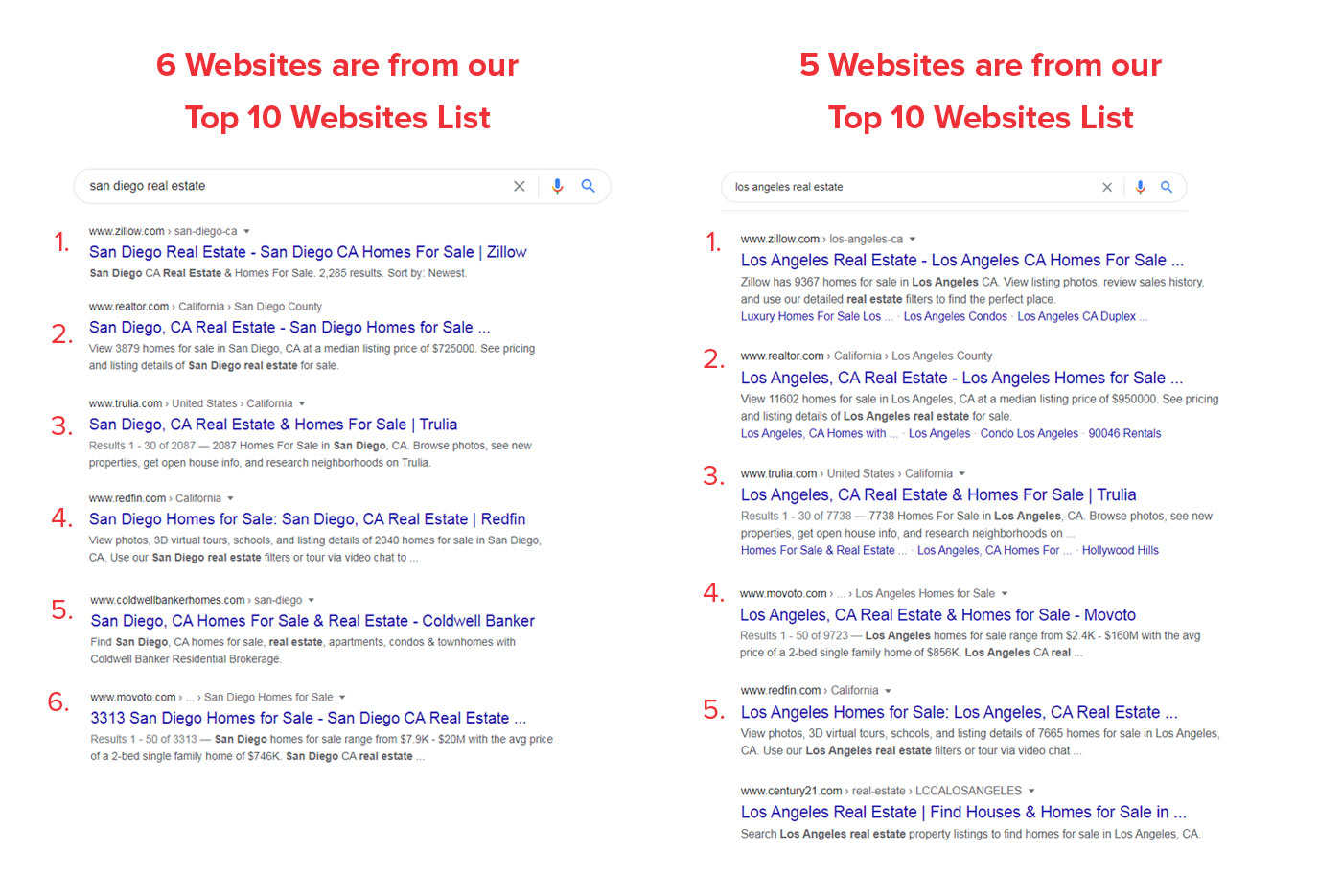1342x896 pixels.
Task: Expand the breadcrumb dropdown next to www.zillow.com san-diego-ca
Action: coord(247,230)
